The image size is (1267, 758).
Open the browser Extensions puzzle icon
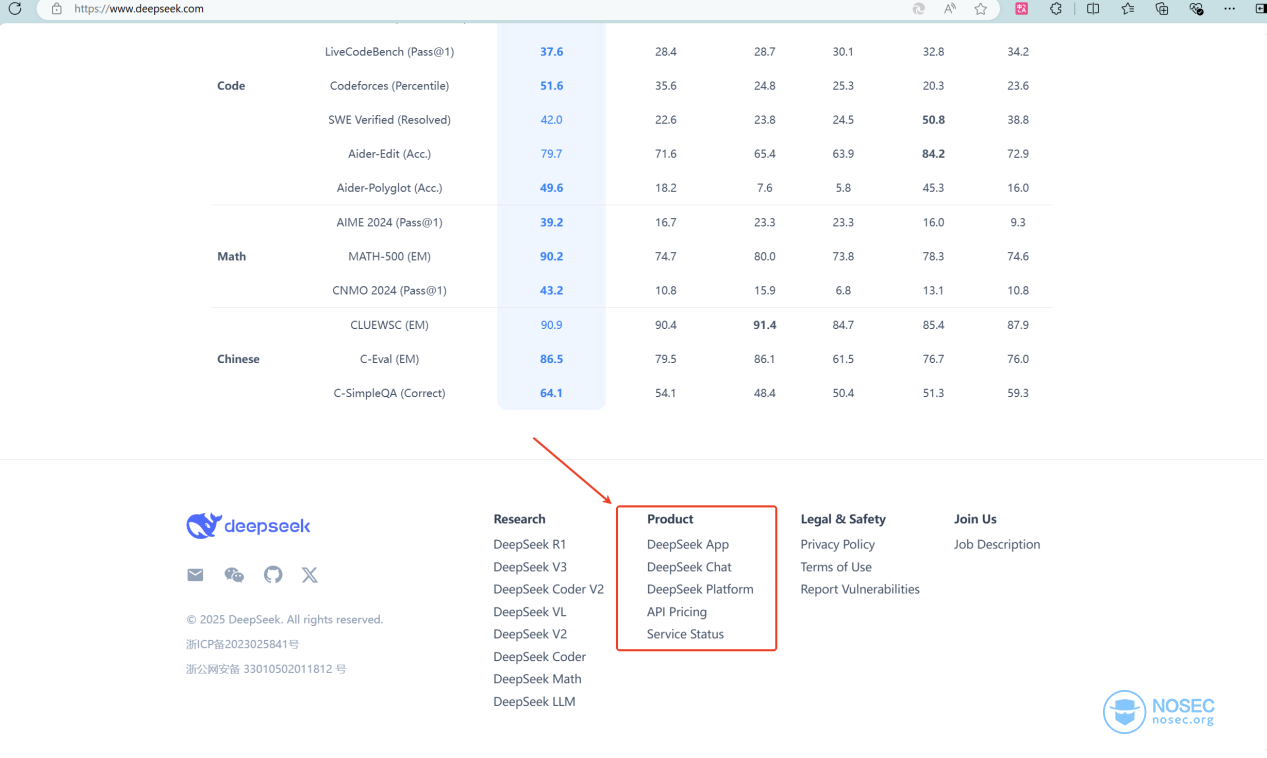(1056, 9)
